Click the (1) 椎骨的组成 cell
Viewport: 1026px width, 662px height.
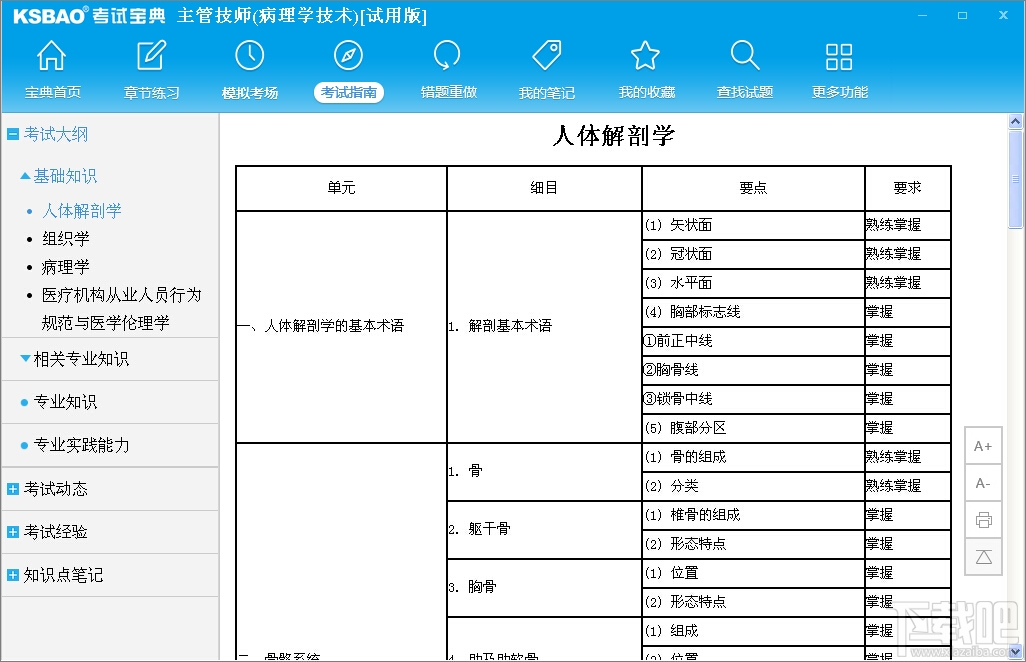(x=753, y=515)
